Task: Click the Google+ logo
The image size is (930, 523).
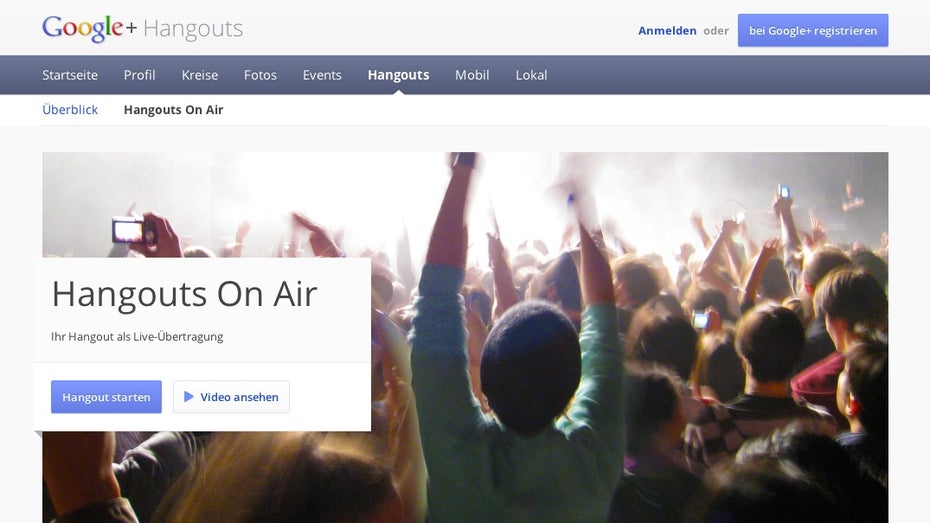Action: [x=89, y=28]
